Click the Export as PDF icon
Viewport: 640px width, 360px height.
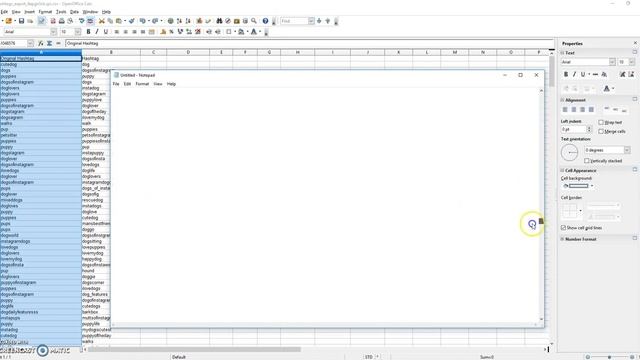53,21
